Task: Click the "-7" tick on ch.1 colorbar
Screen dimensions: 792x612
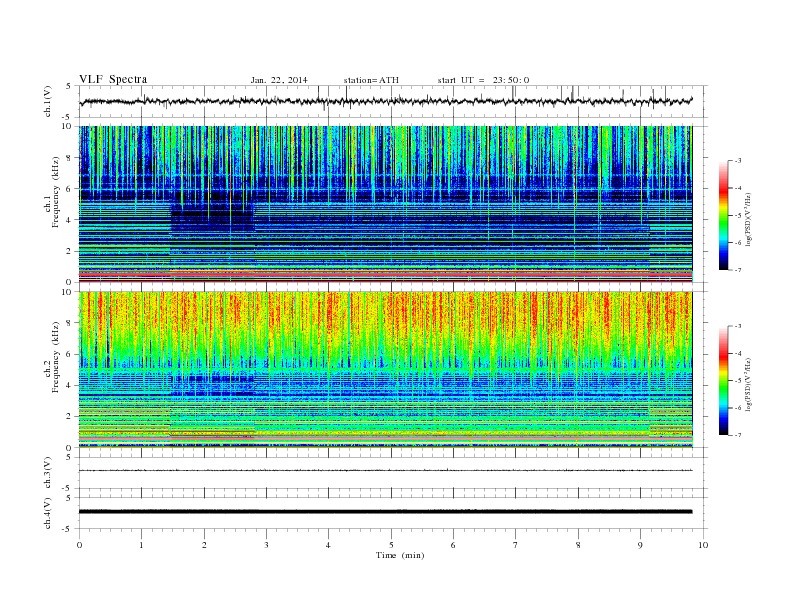Action: coord(738,270)
